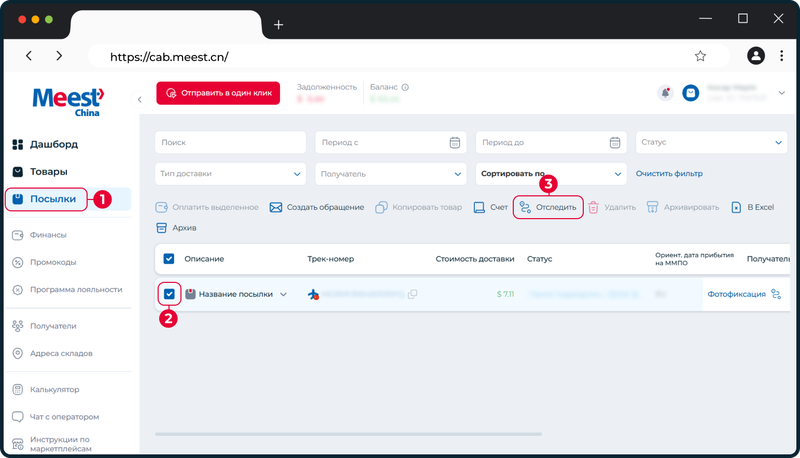Screen dimensions: 800x458
Task: Expand the account menu chevron
Action: pos(781,93)
